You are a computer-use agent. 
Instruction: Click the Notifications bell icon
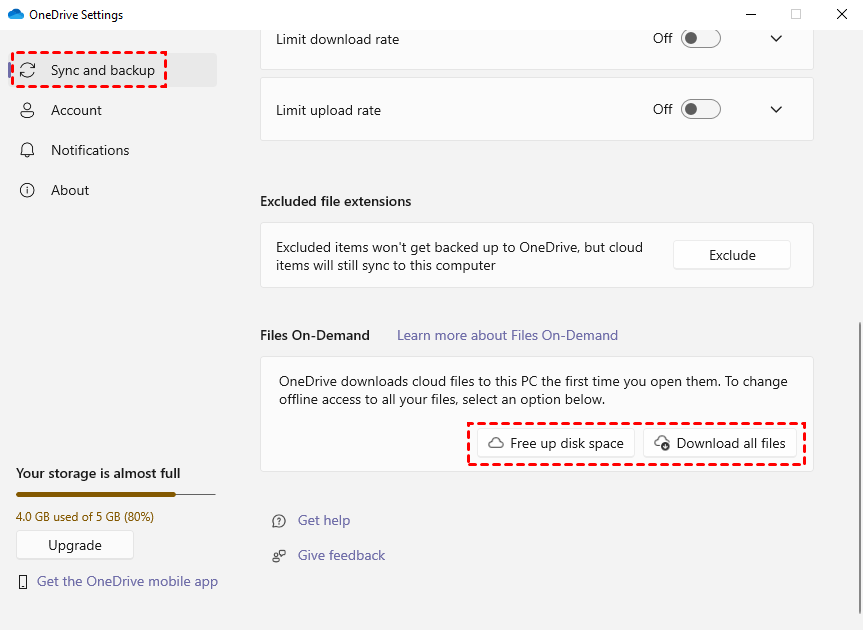point(28,150)
